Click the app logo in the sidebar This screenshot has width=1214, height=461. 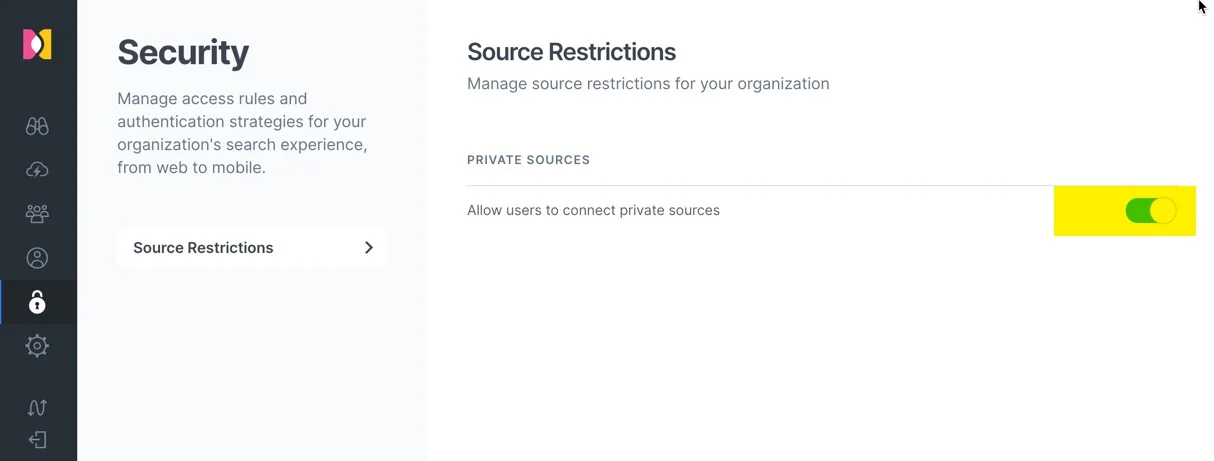(x=37, y=44)
